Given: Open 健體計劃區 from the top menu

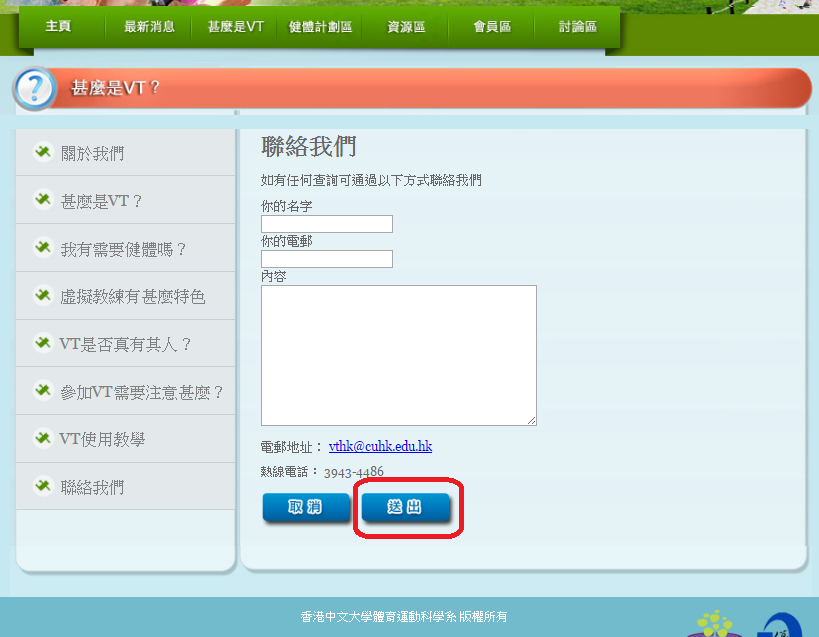Looking at the screenshot, I should [320, 27].
